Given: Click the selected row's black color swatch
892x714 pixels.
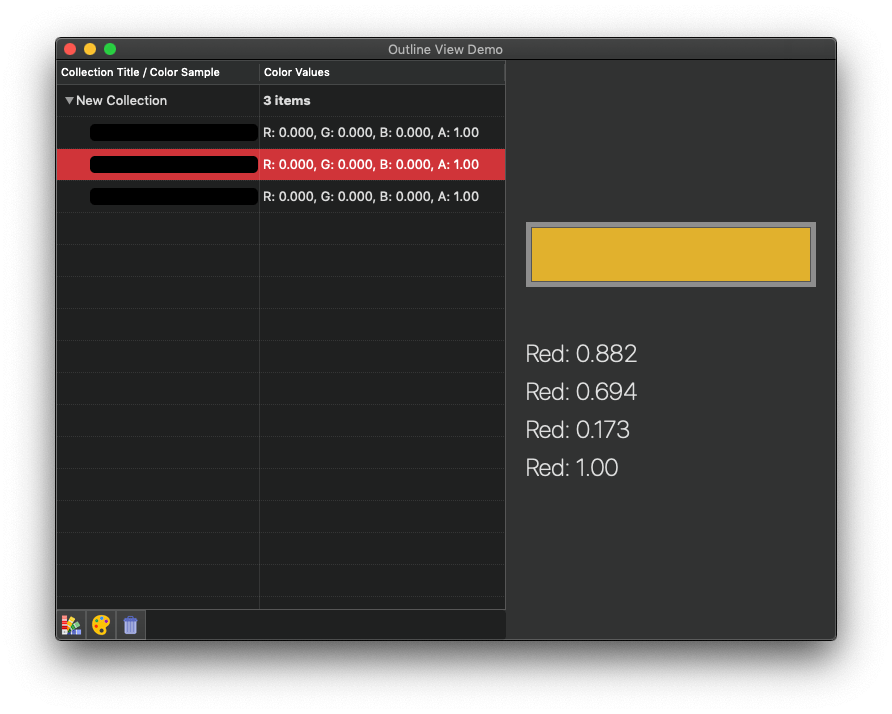Looking at the screenshot, I should pyautogui.click(x=174, y=165).
